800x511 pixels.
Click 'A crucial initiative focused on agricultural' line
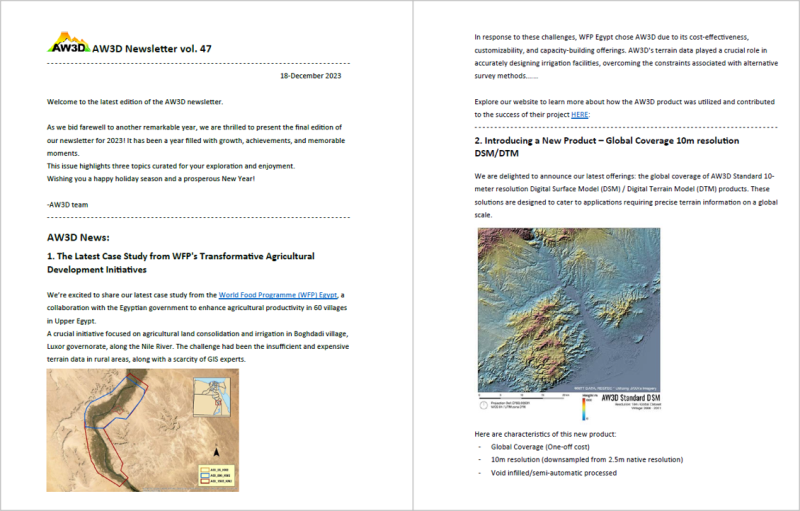click(197, 334)
